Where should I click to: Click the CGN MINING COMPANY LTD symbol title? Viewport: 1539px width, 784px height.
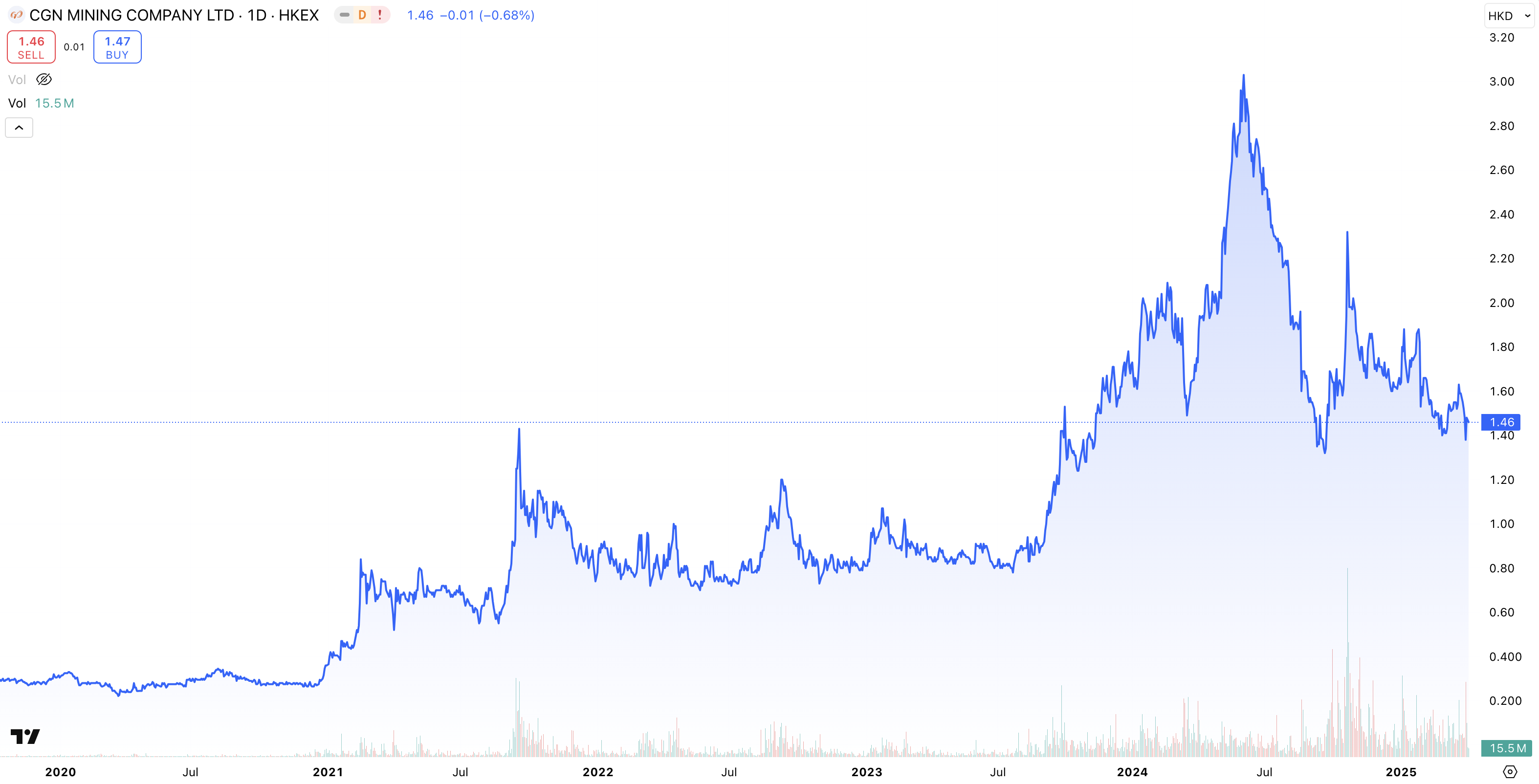pos(132,15)
